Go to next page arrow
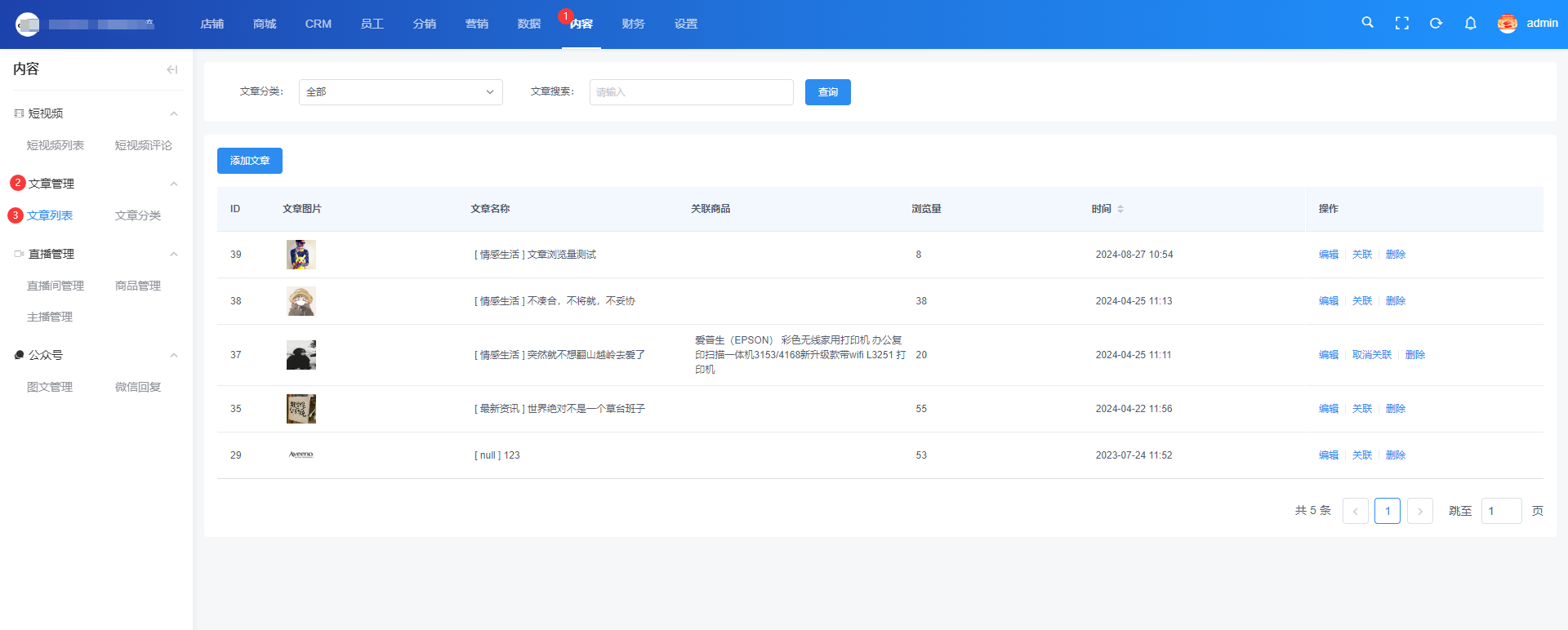This screenshot has height=630, width=1568. (1420, 511)
